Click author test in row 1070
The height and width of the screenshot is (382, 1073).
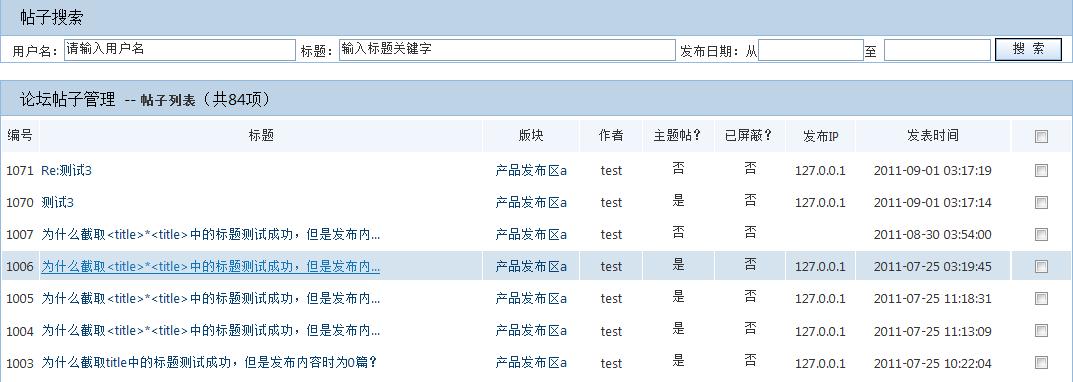coord(611,203)
